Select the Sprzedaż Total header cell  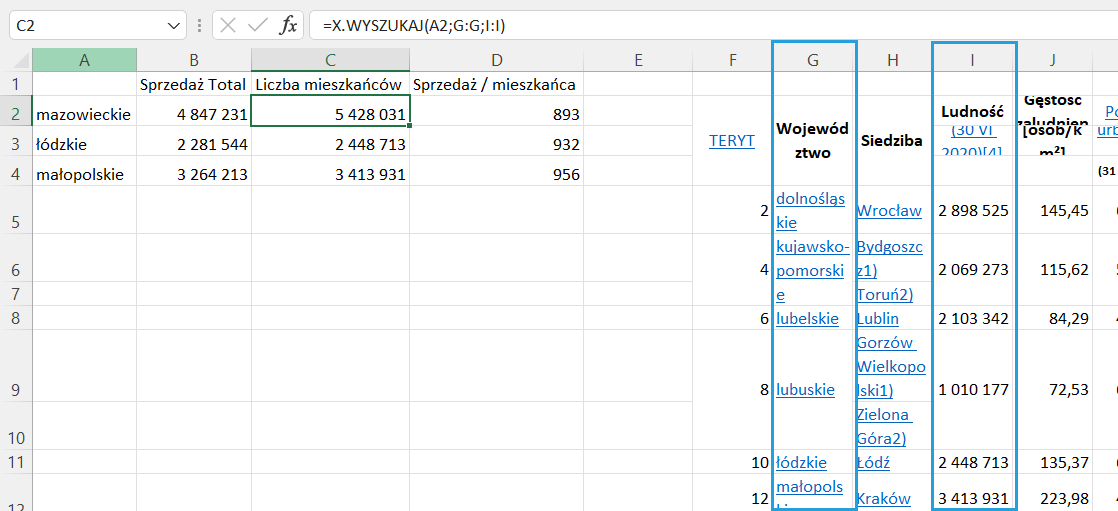coord(193,85)
